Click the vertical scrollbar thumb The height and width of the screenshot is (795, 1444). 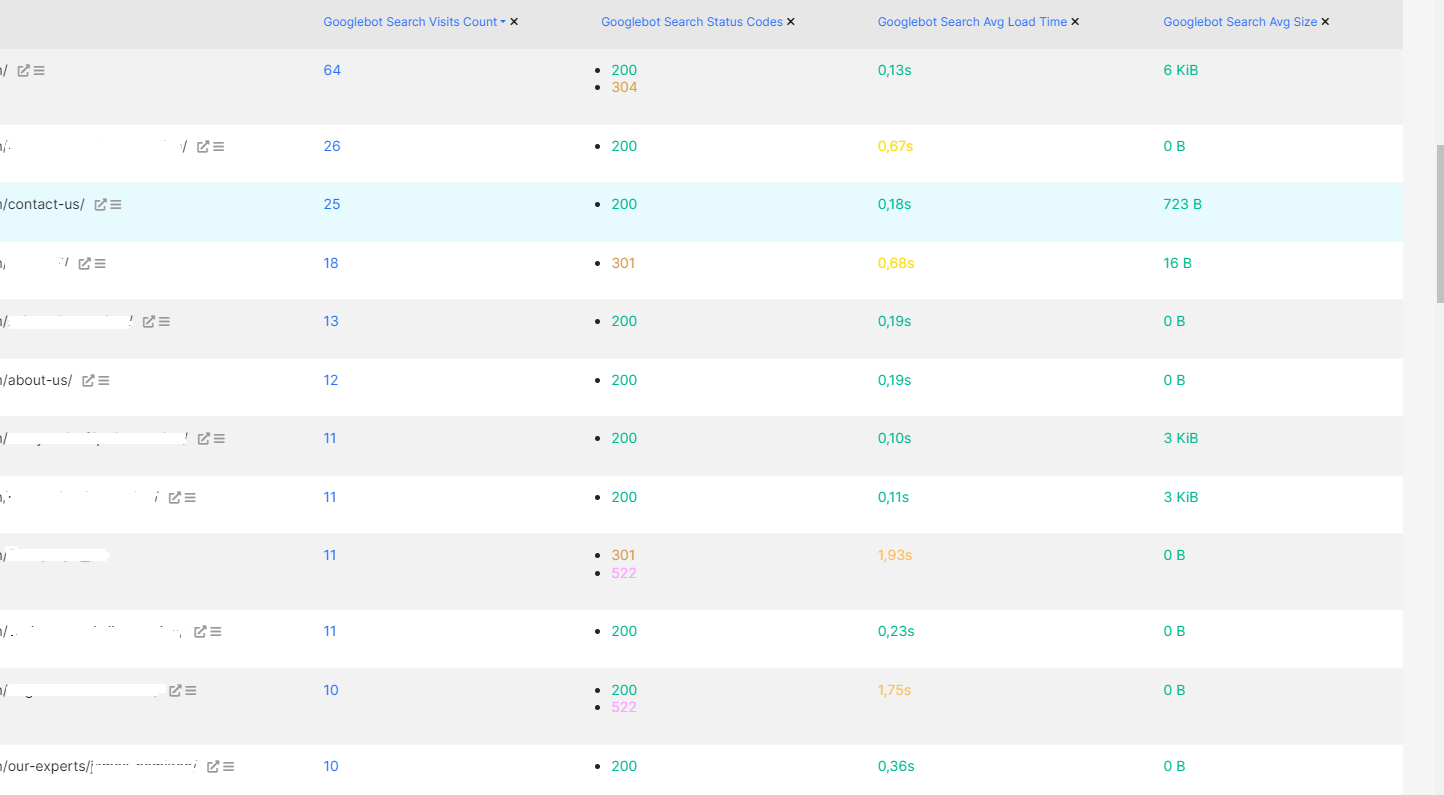point(1440,223)
